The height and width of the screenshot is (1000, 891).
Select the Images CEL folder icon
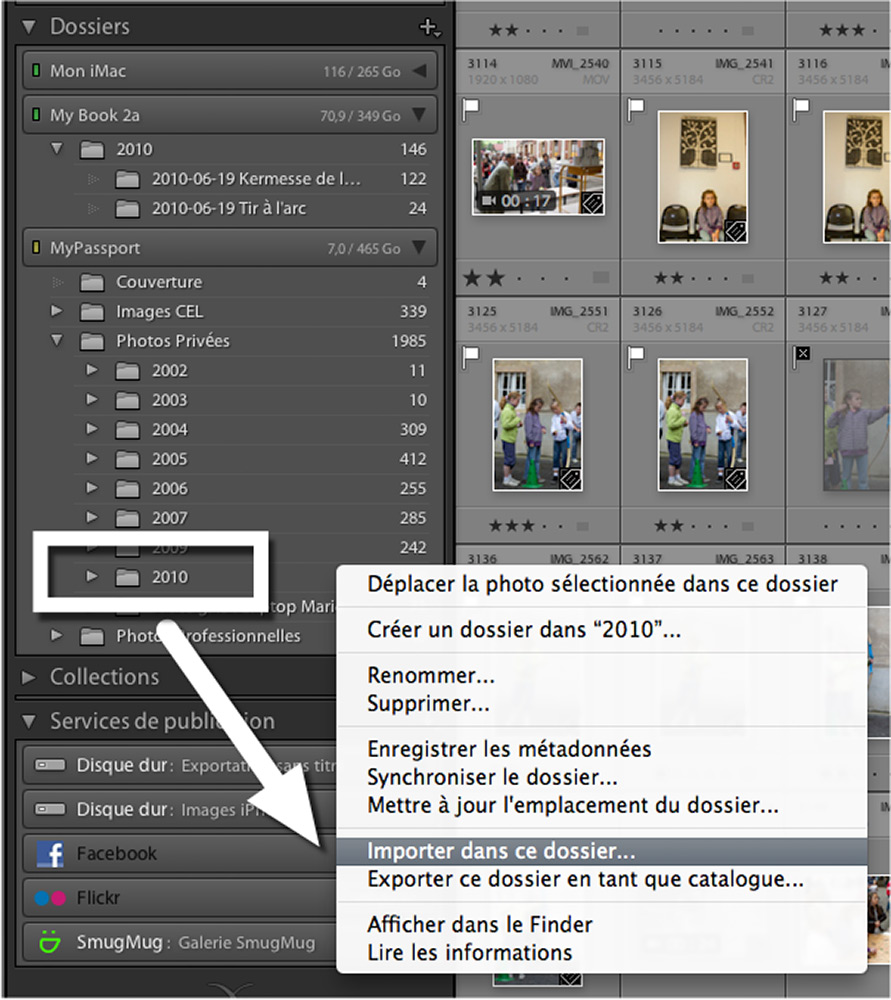[x=92, y=311]
